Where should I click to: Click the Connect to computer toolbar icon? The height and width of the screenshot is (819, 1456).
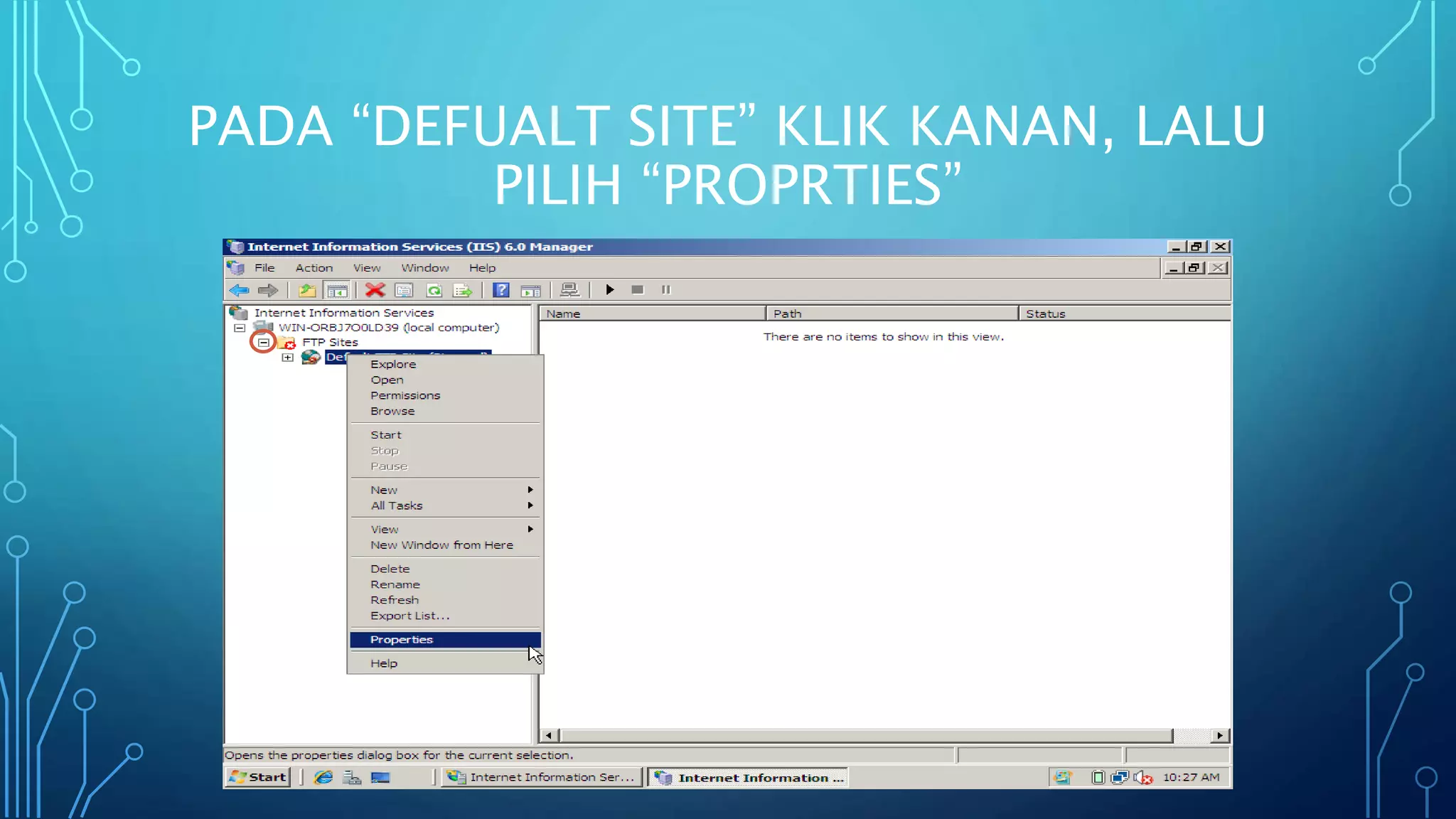tap(569, 290)
